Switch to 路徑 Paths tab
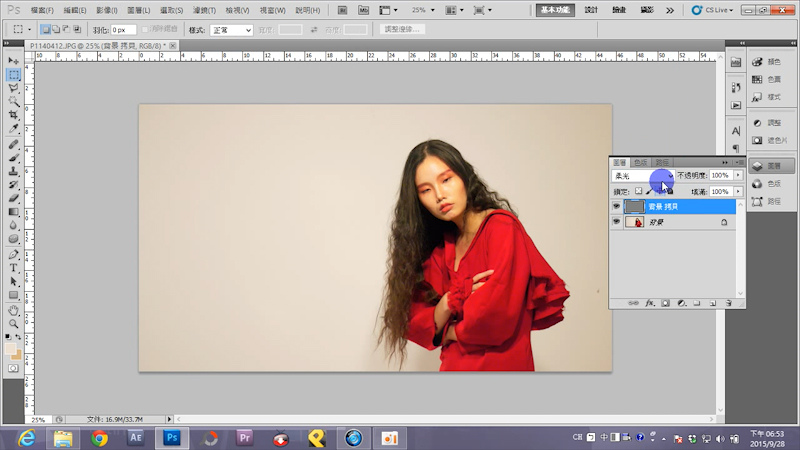Image resolution: width=800 pixels, height=450 pixels. (x=662, y=162)
